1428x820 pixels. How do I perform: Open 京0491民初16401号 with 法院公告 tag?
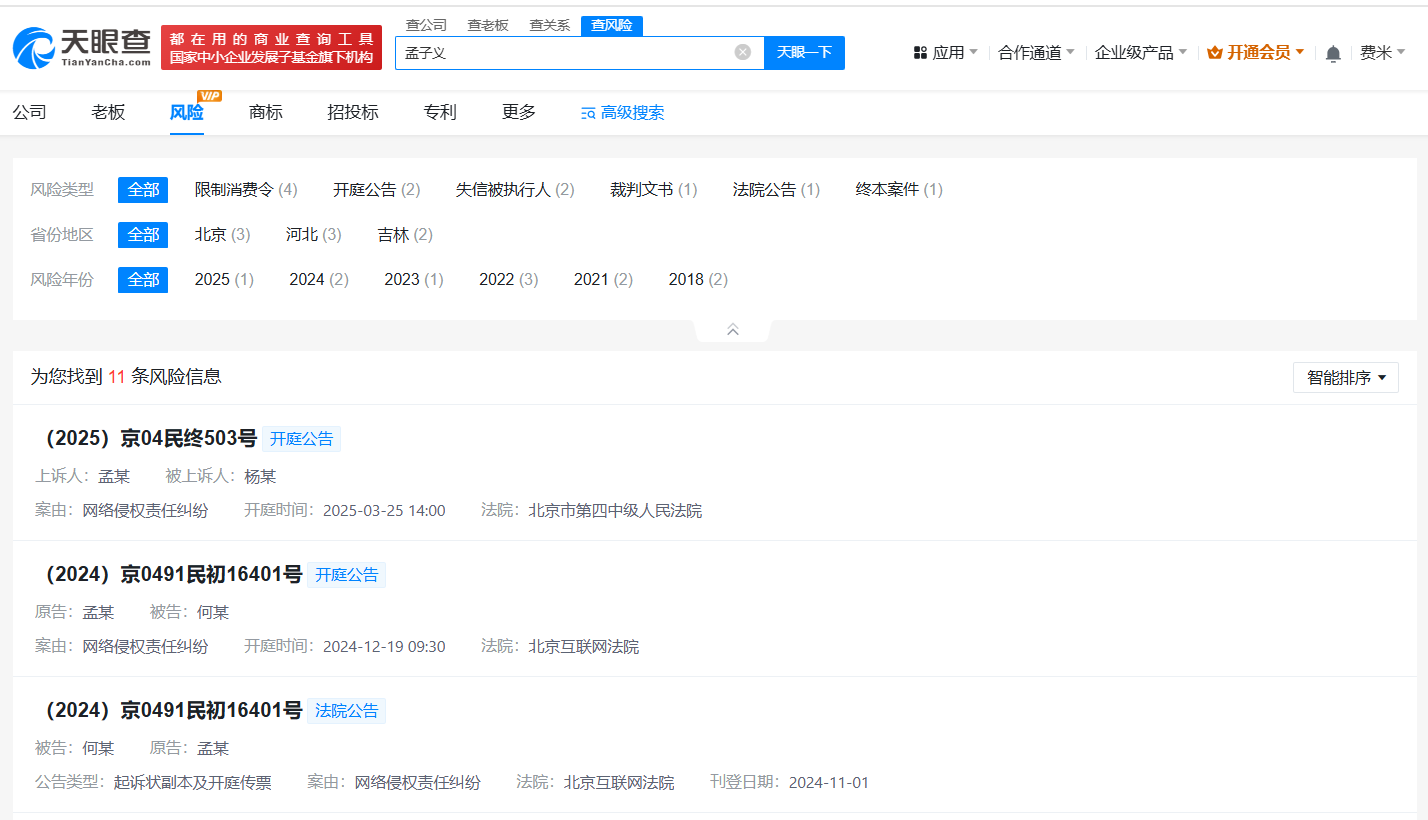click(x=169, y=711)
